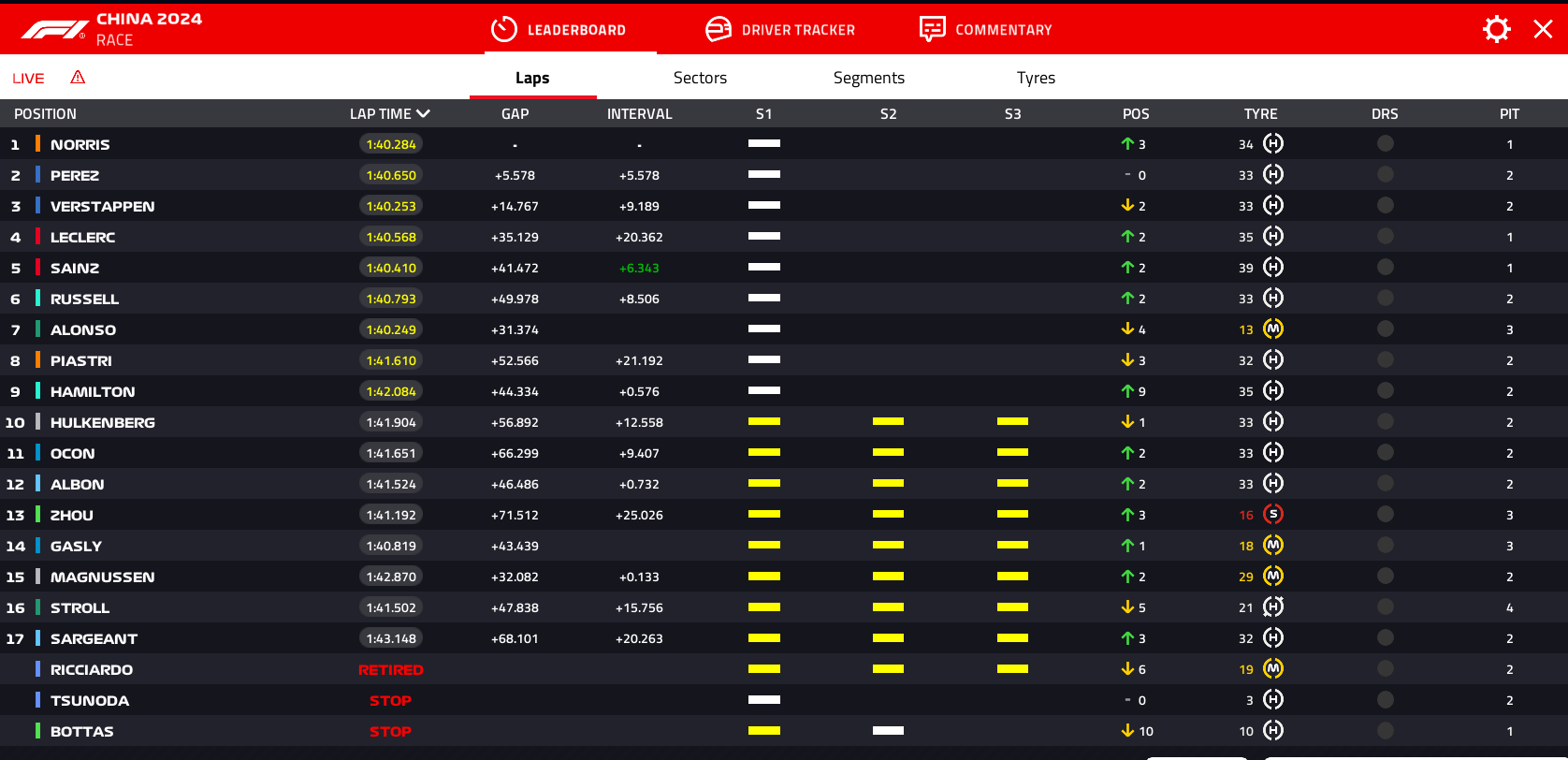Click Hamilton's hard tyre icon
Image resolution: width=1568 pixels, height=760 pixels.
pos(1273,390)
